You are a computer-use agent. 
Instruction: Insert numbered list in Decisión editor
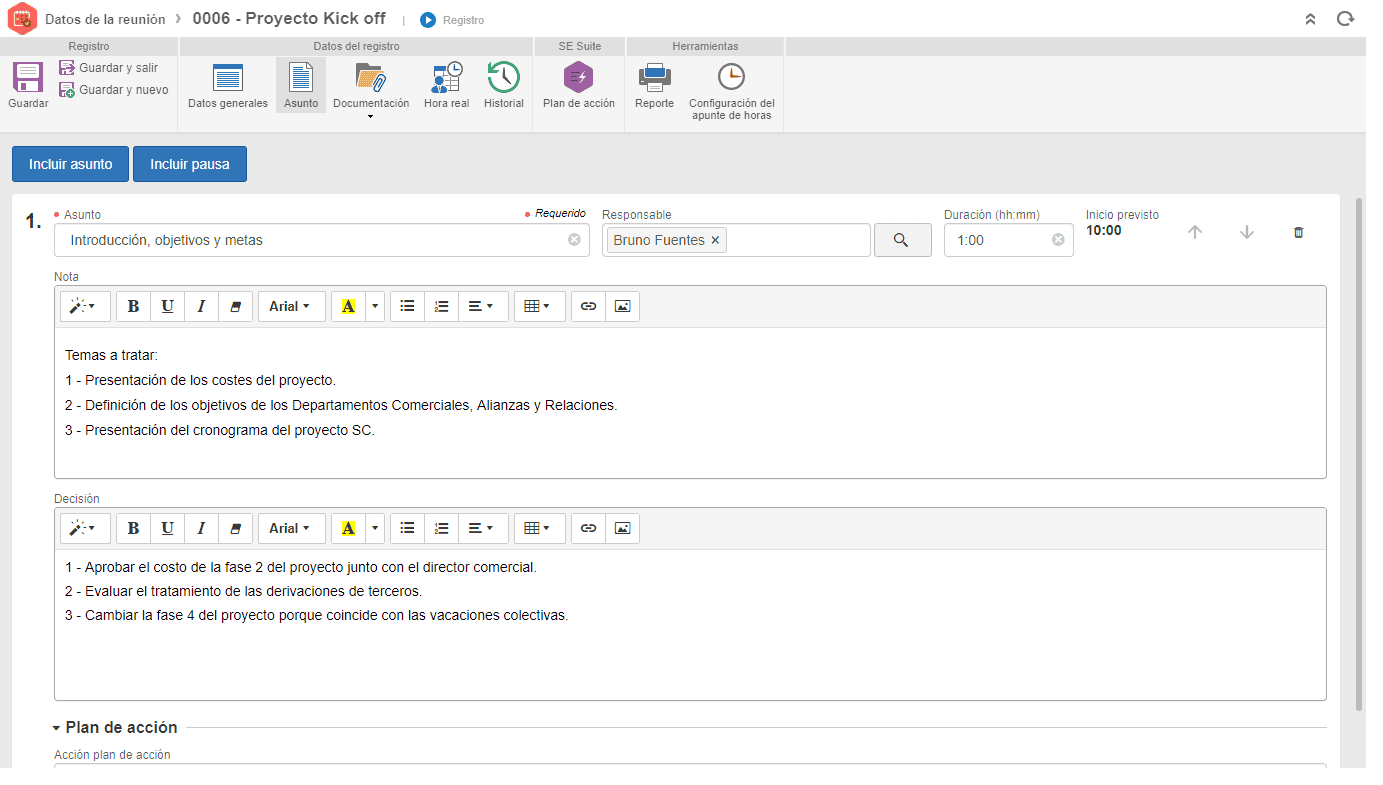pyautogui.click(x=441, y=528)
